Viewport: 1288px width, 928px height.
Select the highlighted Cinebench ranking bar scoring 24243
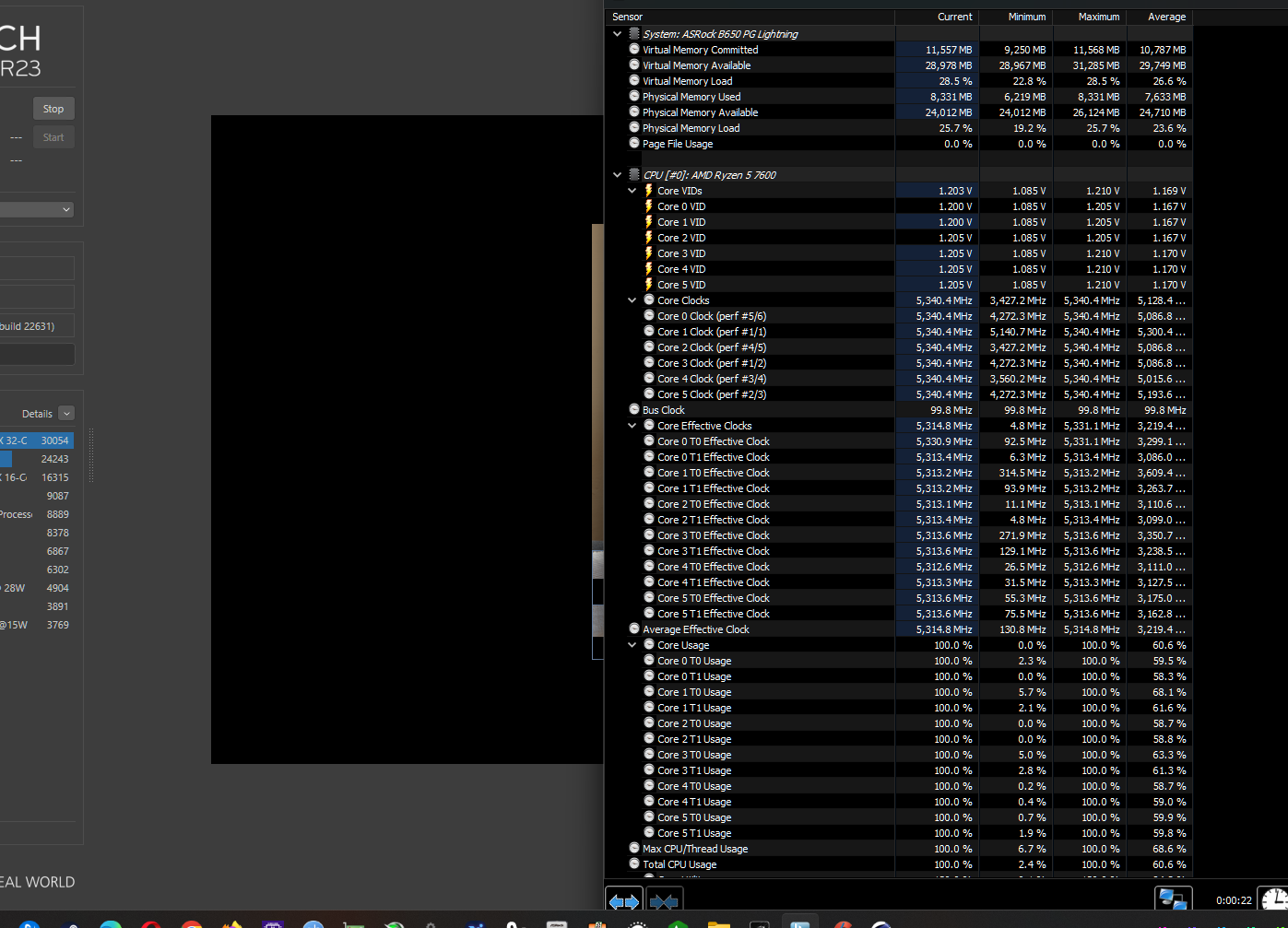pos(37,459)
